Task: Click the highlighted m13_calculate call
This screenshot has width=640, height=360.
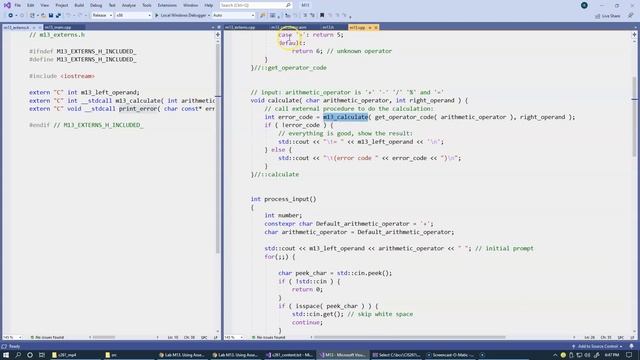Action: coord(345,117)
